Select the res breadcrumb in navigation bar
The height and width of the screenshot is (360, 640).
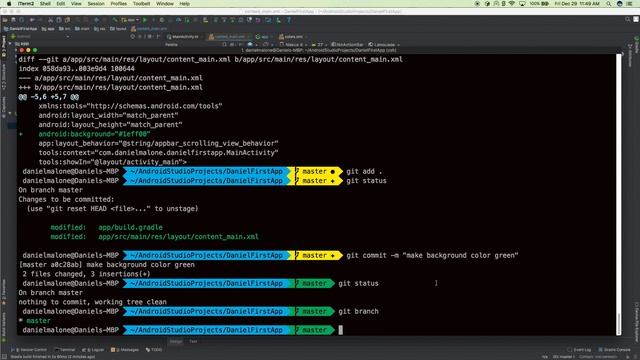click(x=100, y=29)
